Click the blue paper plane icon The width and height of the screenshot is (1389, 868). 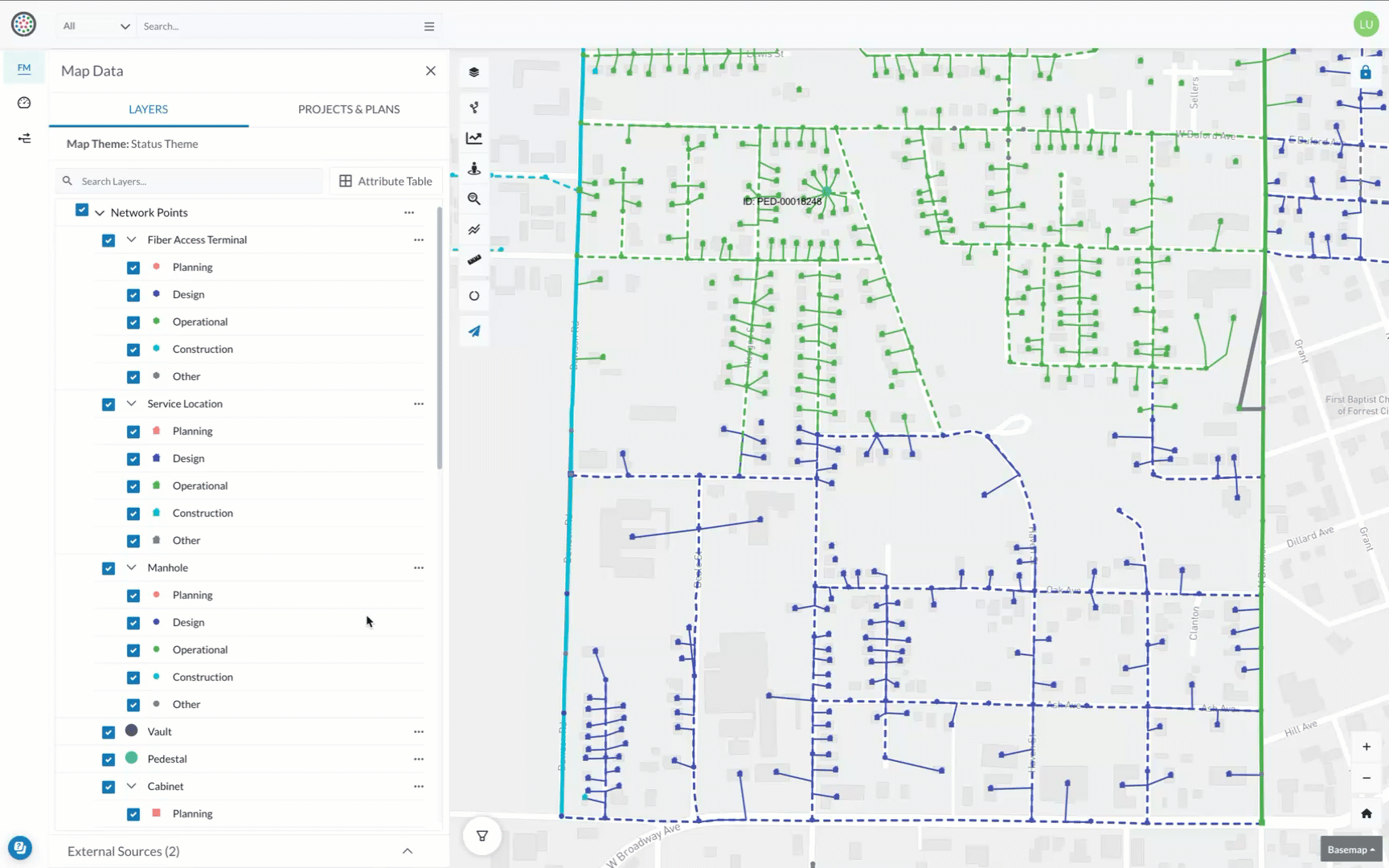(474, 331)
